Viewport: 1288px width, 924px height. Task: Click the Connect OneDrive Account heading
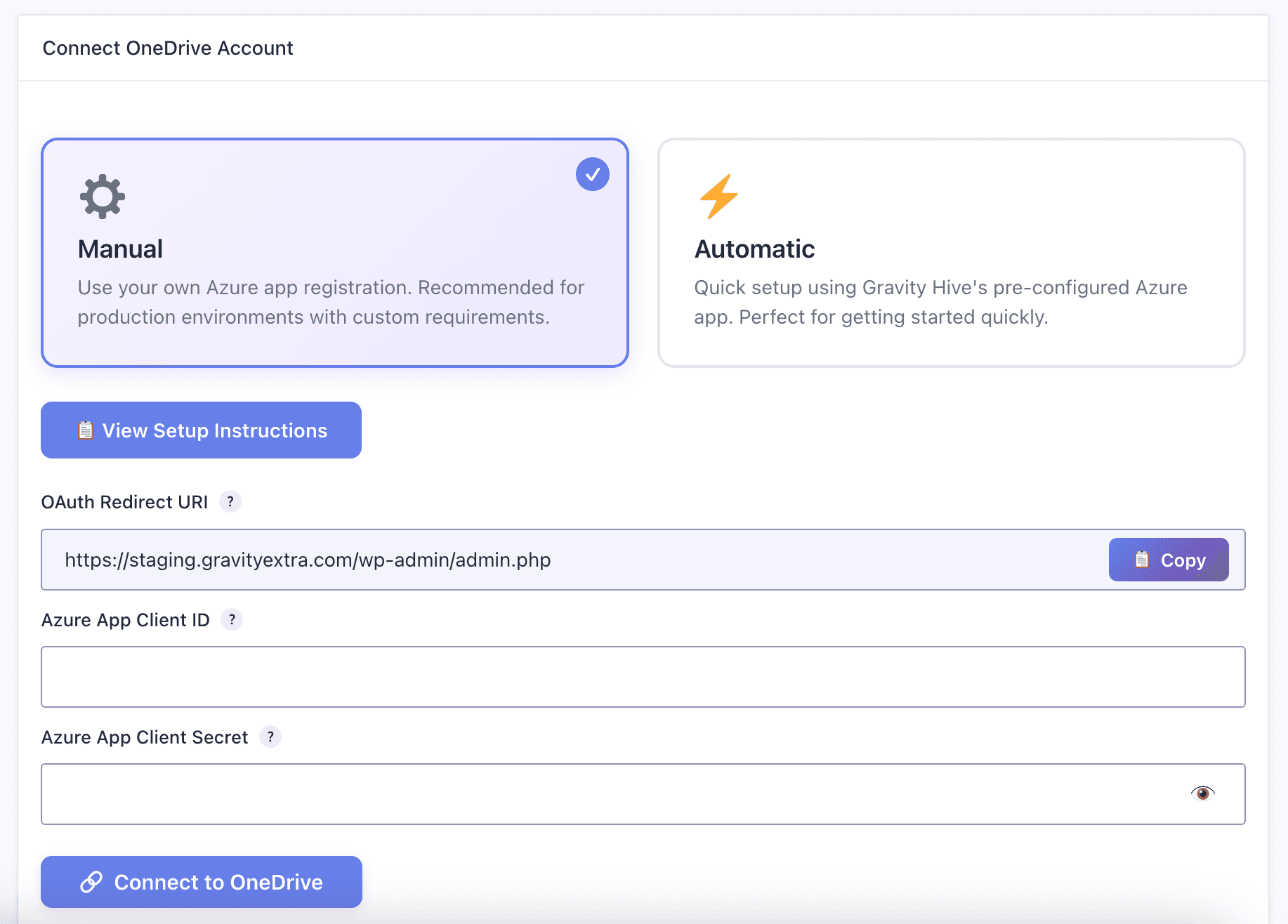pyautogui.click(x=168, y=48)
